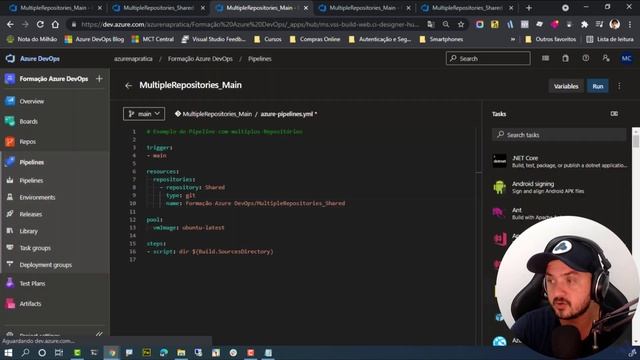Image resolution: width=640 pixels, height=360 pixels.
Task: Open the Windows Start menu
Action: pyautogui.click(x=8, y=353)
